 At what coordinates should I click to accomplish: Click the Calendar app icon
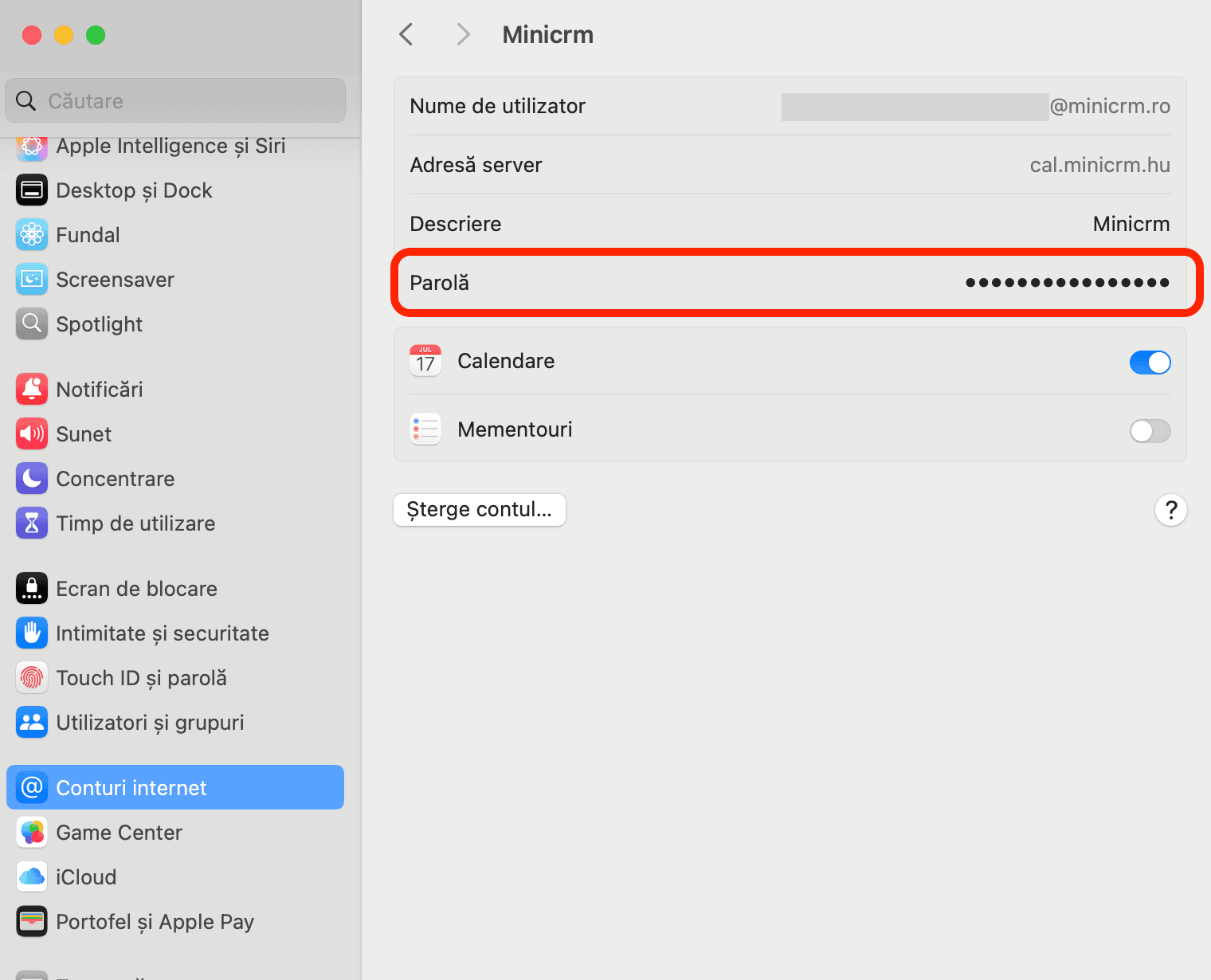click(x=425, y=361)
